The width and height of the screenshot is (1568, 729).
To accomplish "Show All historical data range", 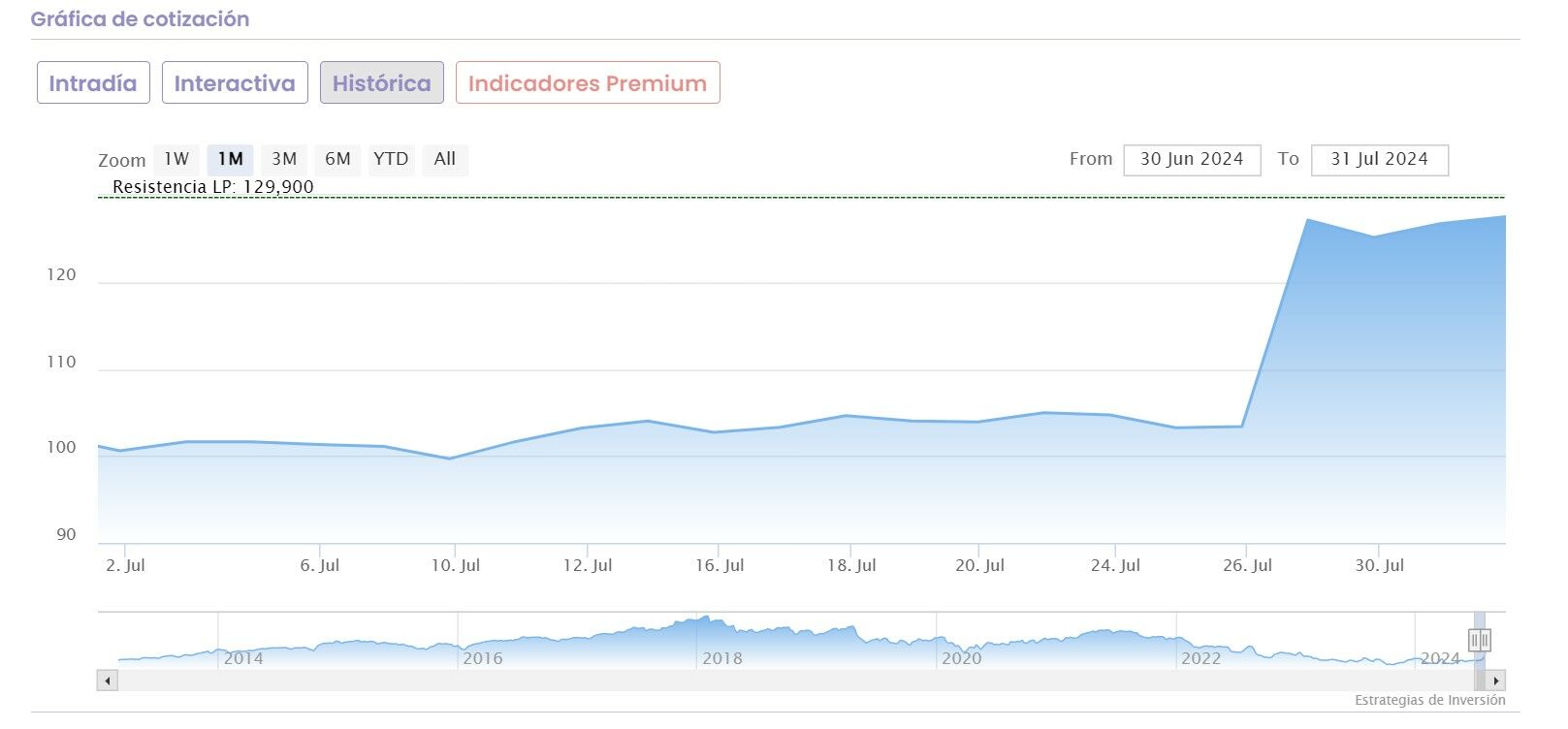I will tap(445, 159).
